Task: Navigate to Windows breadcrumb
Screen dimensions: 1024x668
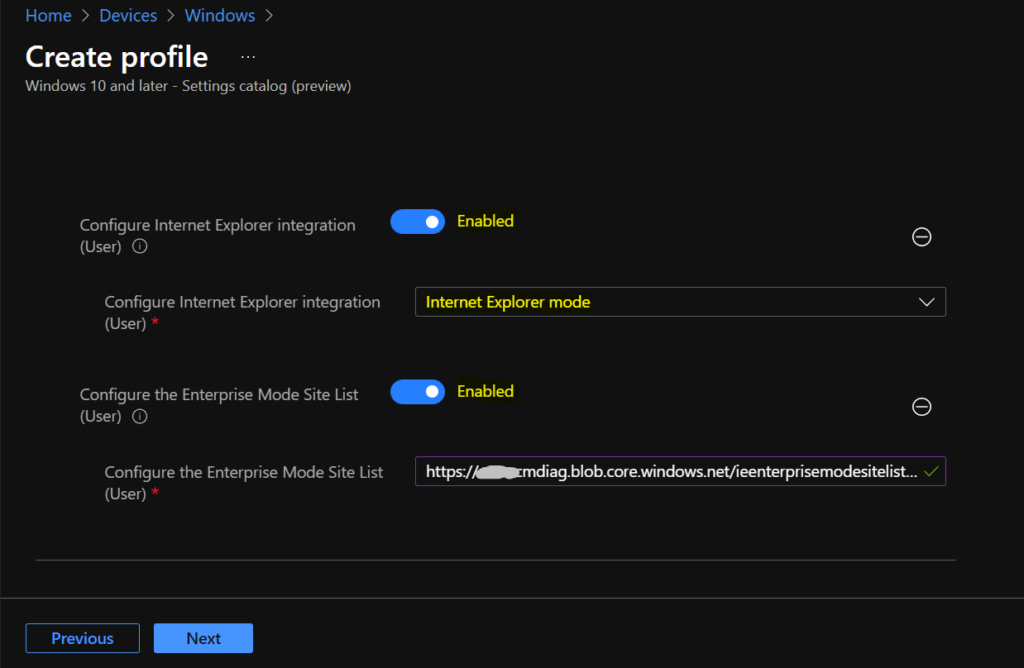Action: 219,16
